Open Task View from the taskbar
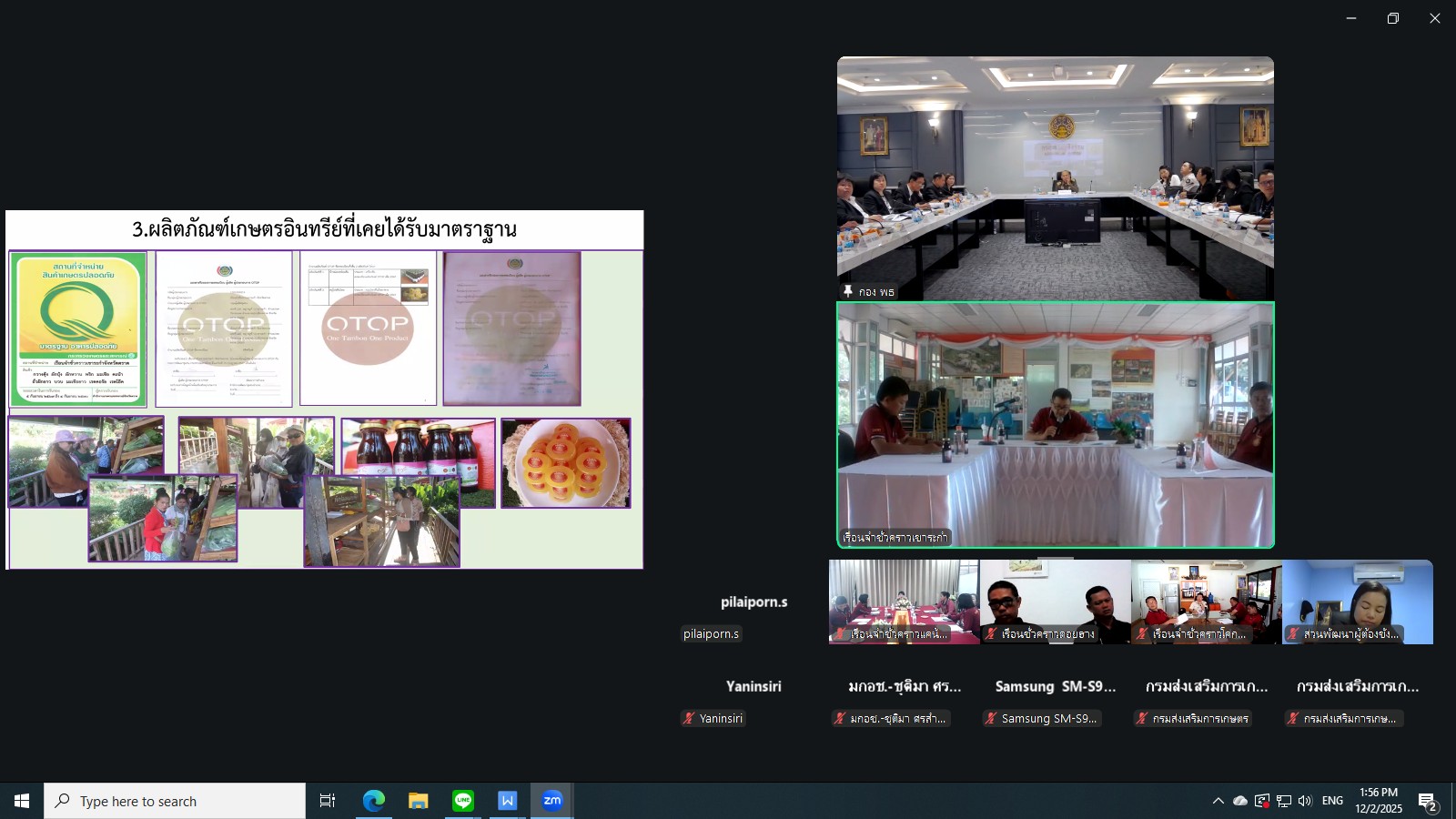 (328, 801)
